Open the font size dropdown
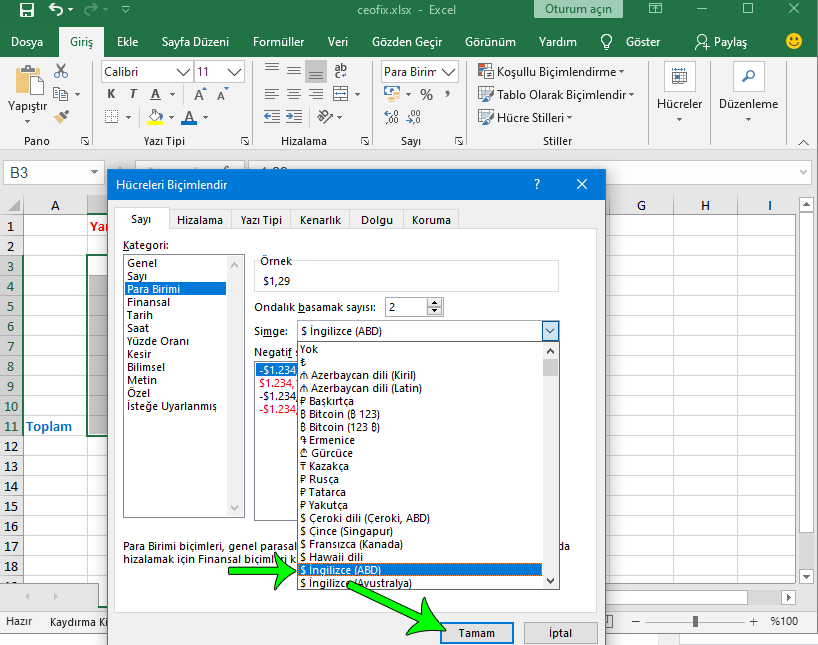Image resolution: width=818 pixels, height=645 pixels. [235, 72]
